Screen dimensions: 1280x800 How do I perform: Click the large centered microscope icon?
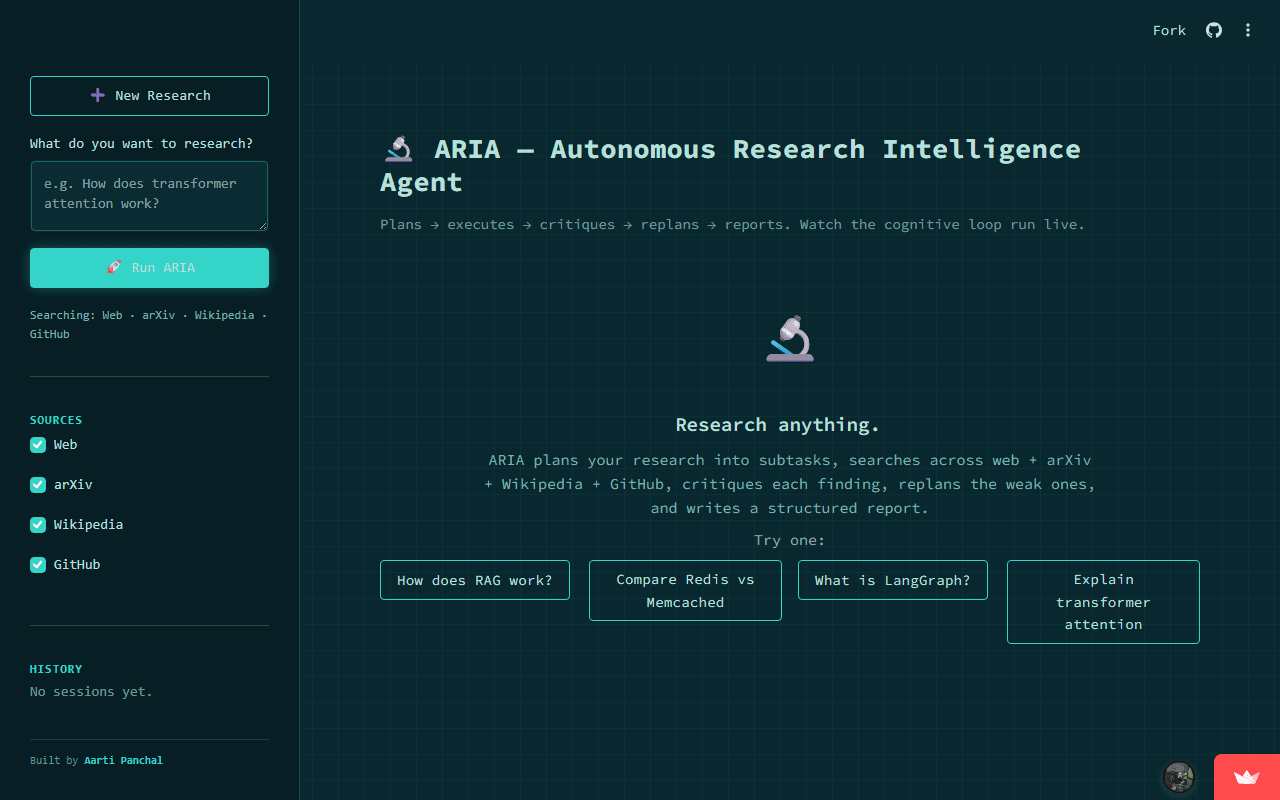tap(791, 338)
